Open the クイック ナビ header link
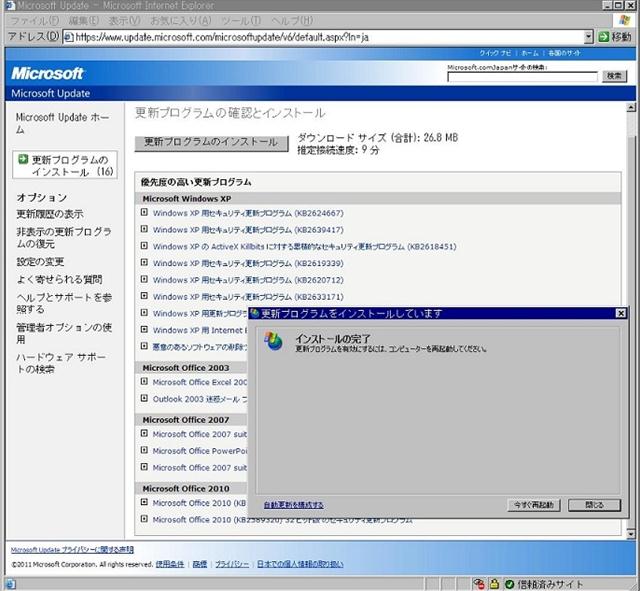This screenshot has width=640, height=591. 495,53
